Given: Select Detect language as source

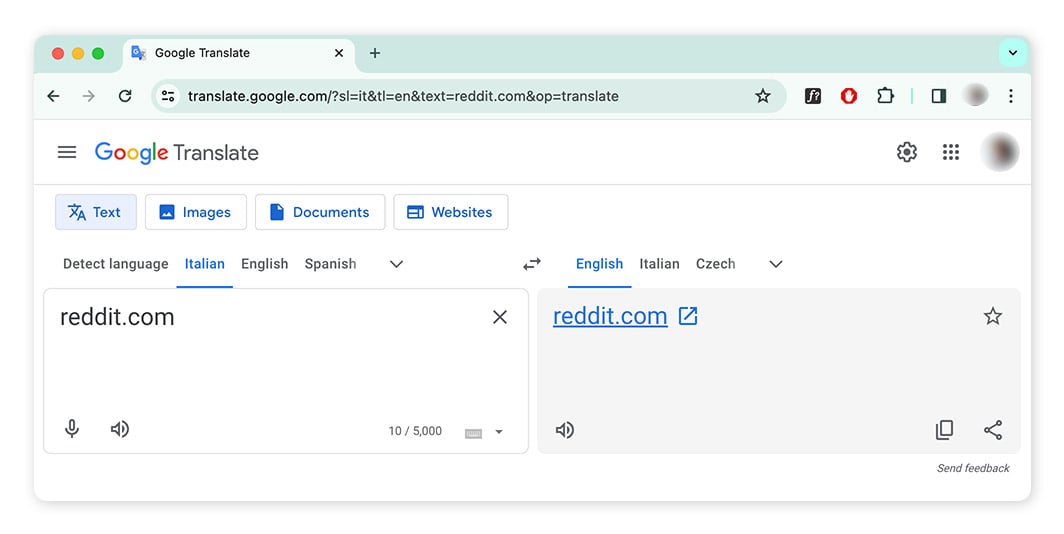Looking at the screenshot, I should click(115, 264).
